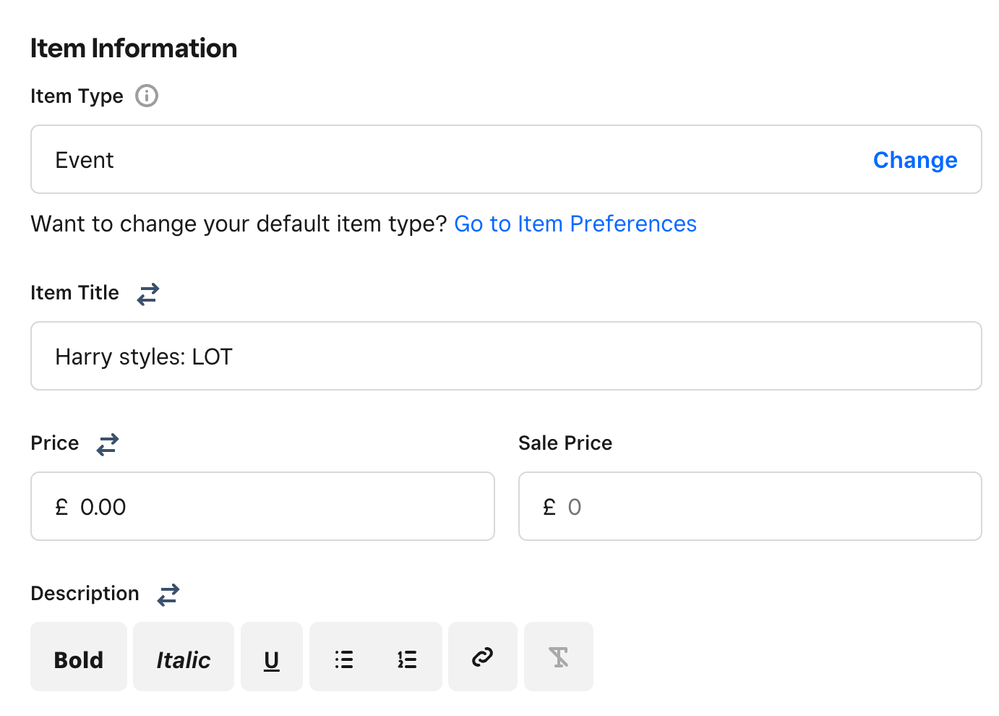Click the swap arrows beside Price
Image resolution: width=999 pixels, height=716 pixels.
(107, 445)
